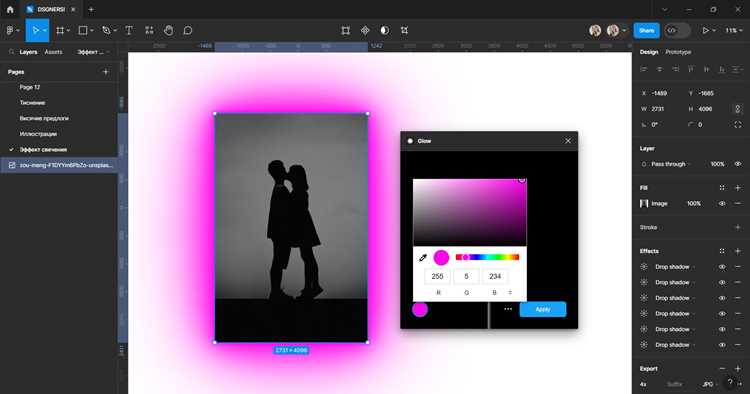
Task: Open the shape tools dropdown arrow
Action: [91, 31]
